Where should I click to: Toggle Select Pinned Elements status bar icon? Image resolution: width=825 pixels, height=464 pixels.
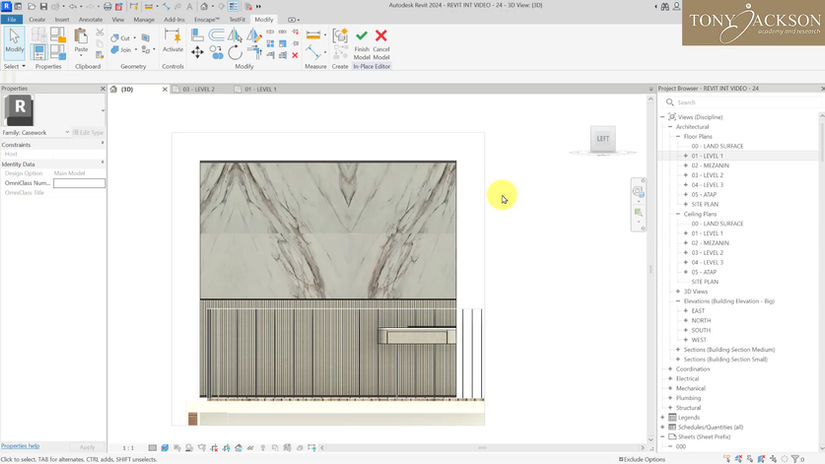(750, 459)
